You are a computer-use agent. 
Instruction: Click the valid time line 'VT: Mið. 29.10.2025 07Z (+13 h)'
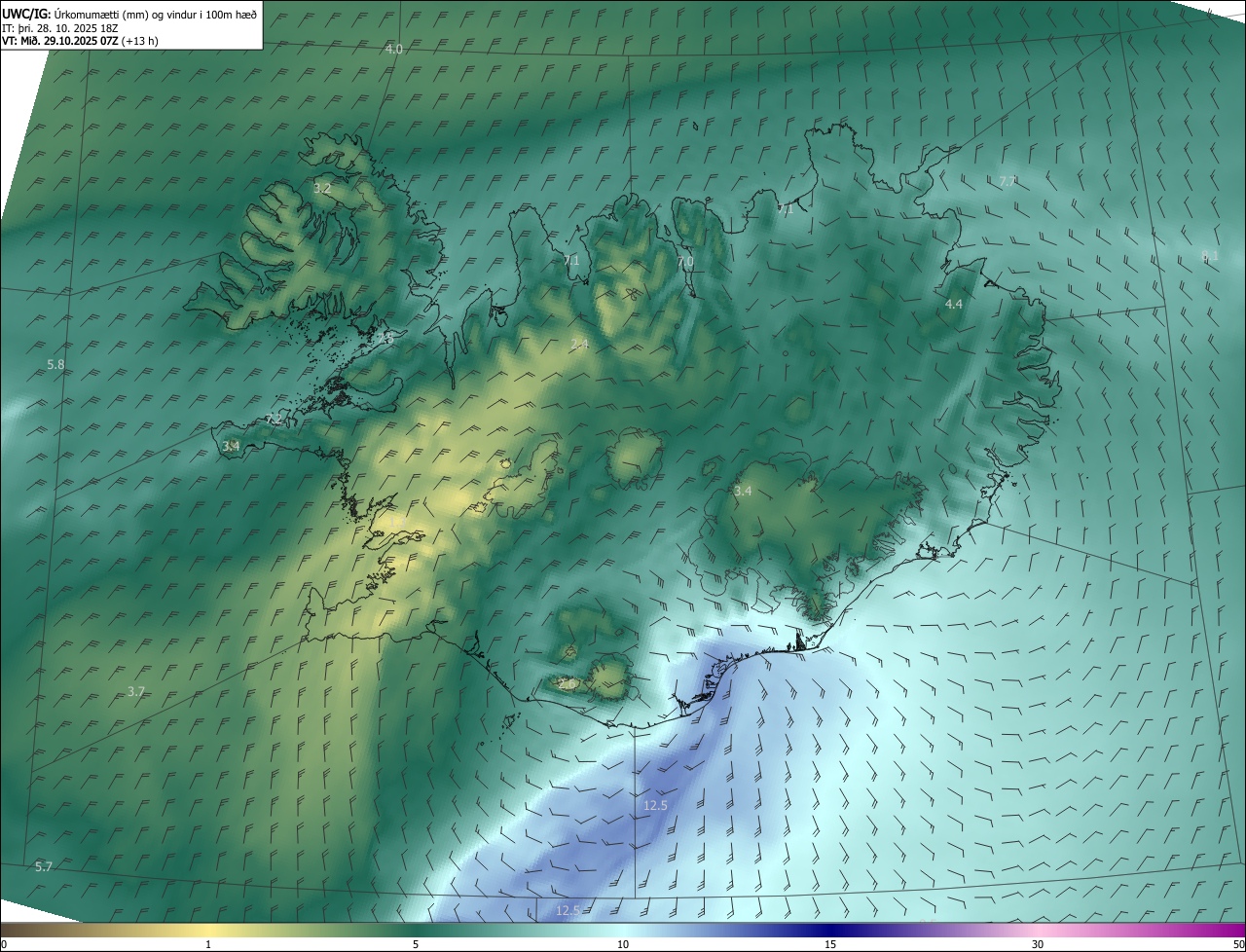(80, 41)
